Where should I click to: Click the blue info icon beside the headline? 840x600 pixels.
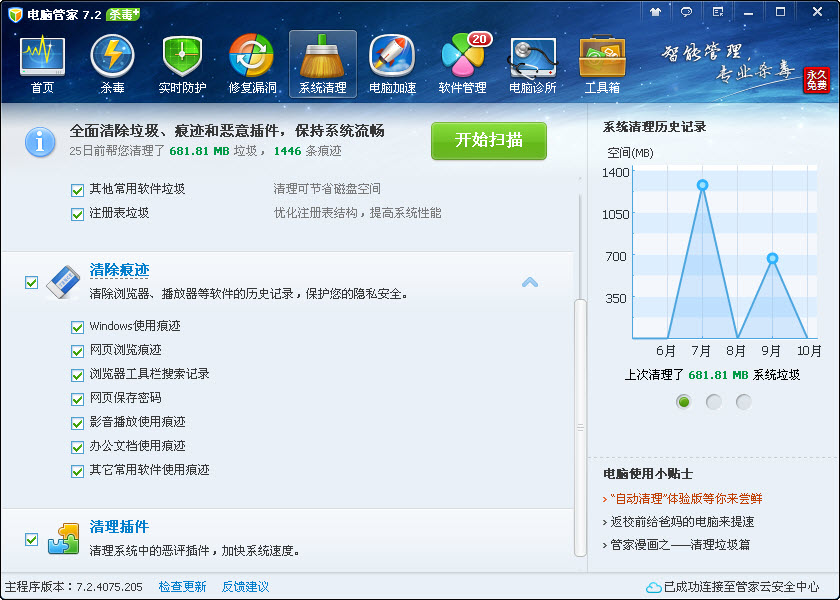click(x=40, y=142)
